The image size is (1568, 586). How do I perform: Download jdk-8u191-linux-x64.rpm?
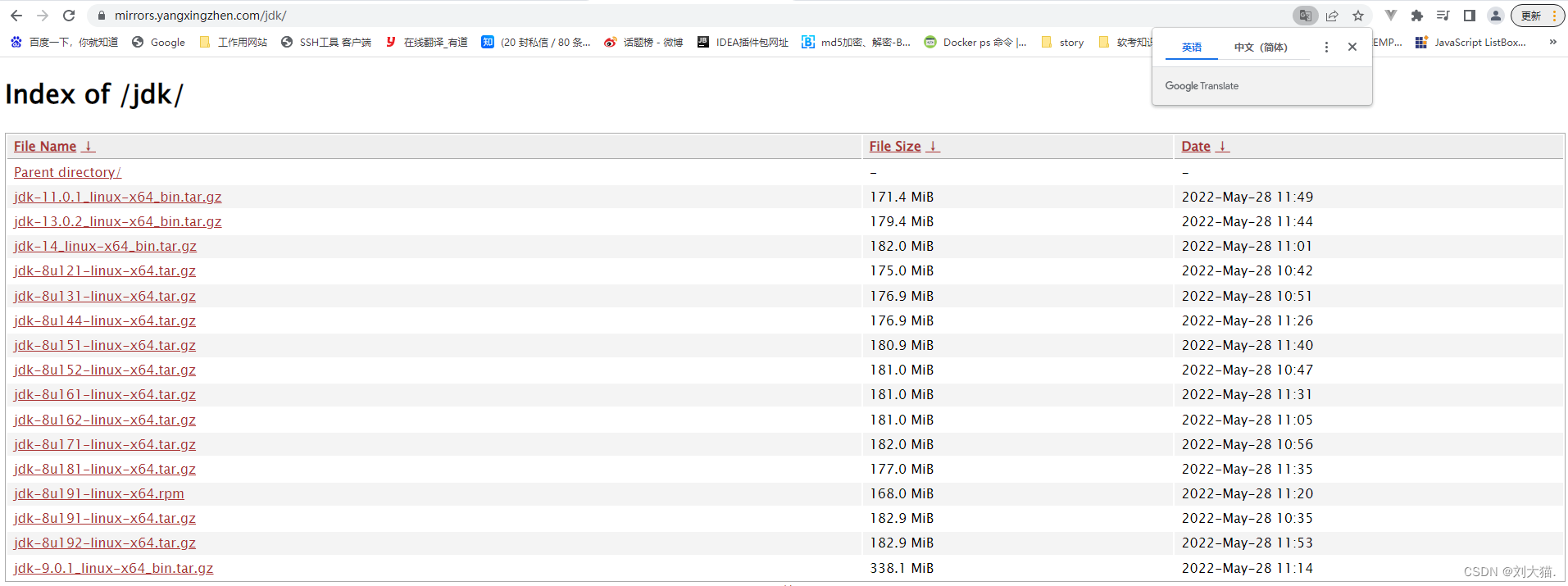(99, 493)
